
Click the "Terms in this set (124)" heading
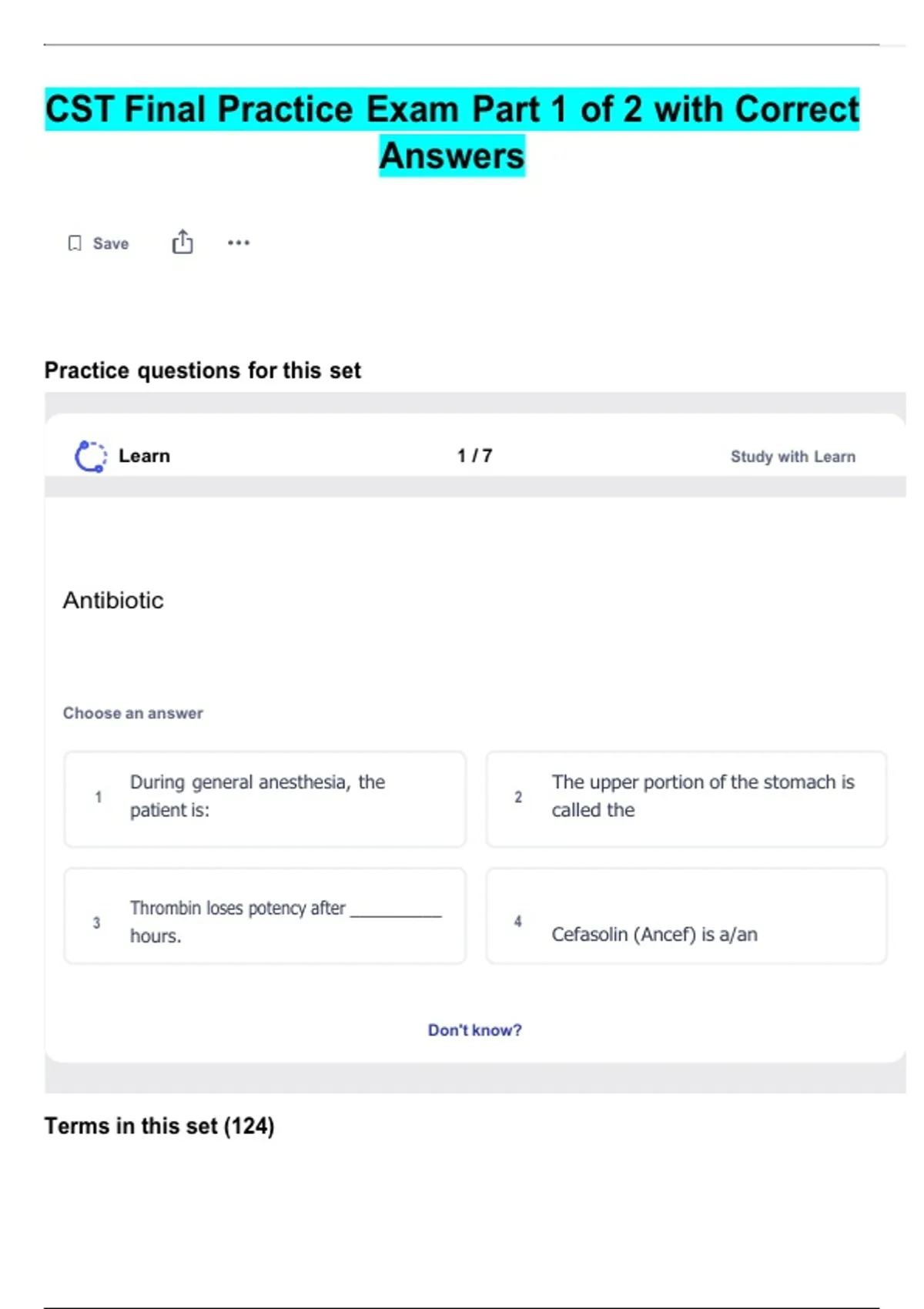[159, 1126]
